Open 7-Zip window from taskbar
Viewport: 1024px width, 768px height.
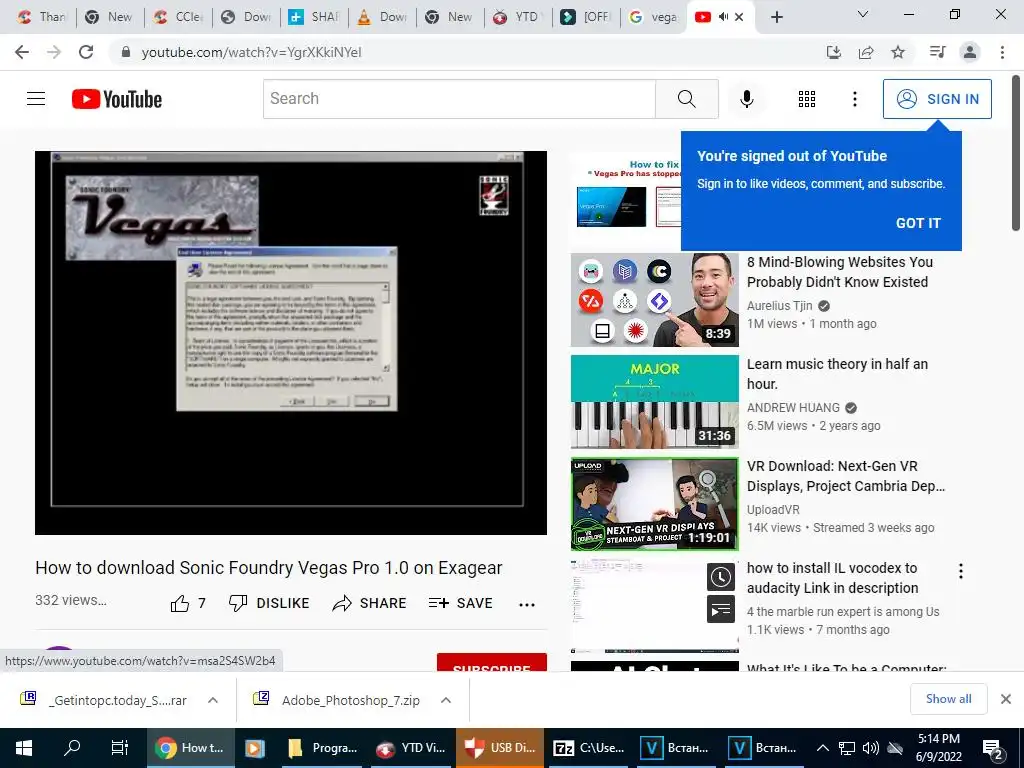click(x=588, y=748)
